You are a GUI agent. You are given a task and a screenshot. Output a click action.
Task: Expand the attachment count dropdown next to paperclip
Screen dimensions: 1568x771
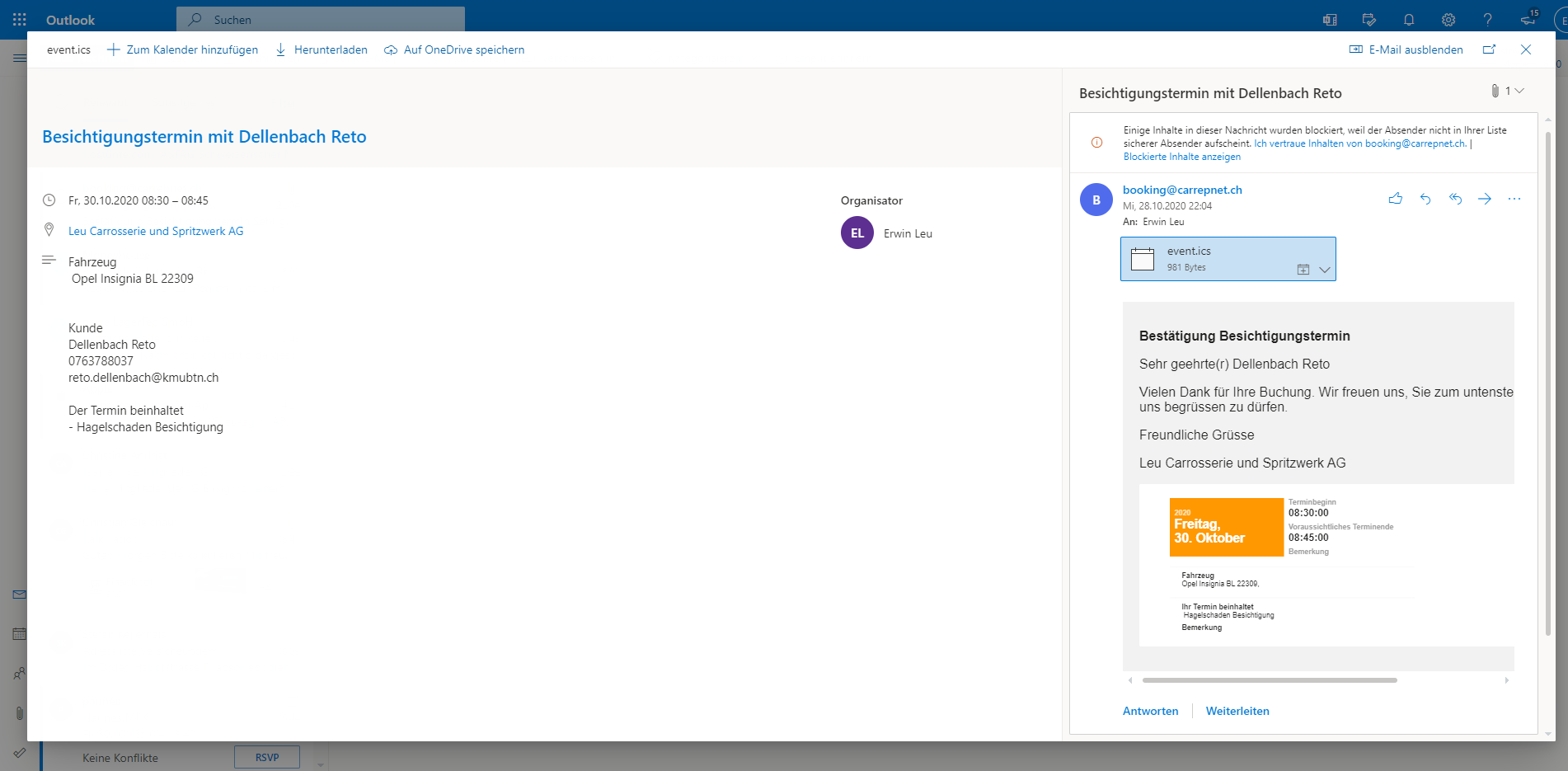click(1519, 91)
